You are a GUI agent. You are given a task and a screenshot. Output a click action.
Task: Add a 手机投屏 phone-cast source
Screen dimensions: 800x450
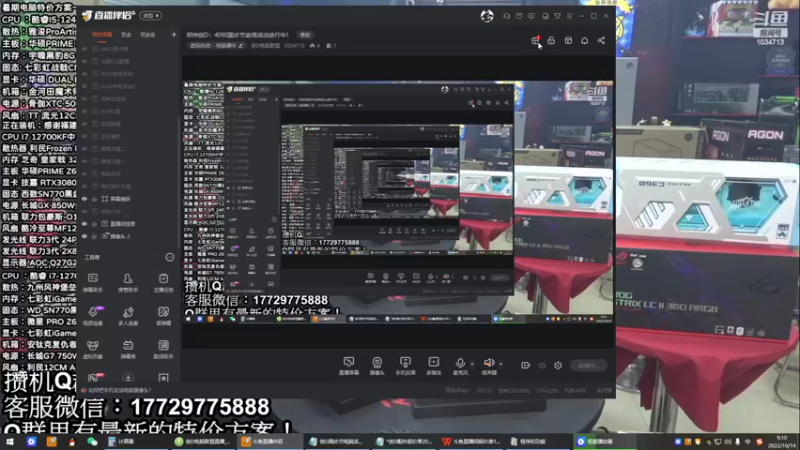(x=405, y=365)
